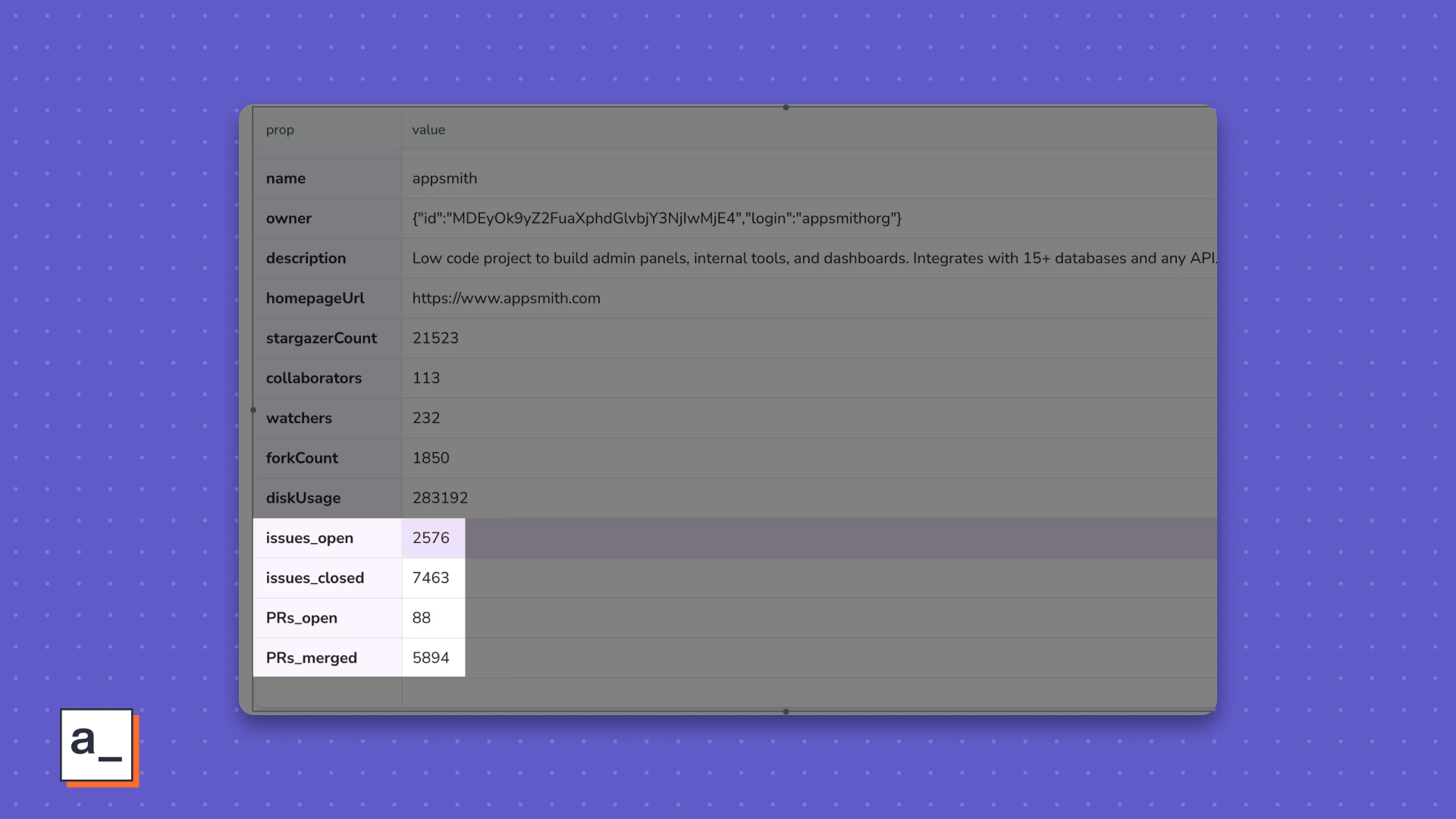Click the 'value' column header
Screen dimensions: 1456x819
tap(428, 130)
